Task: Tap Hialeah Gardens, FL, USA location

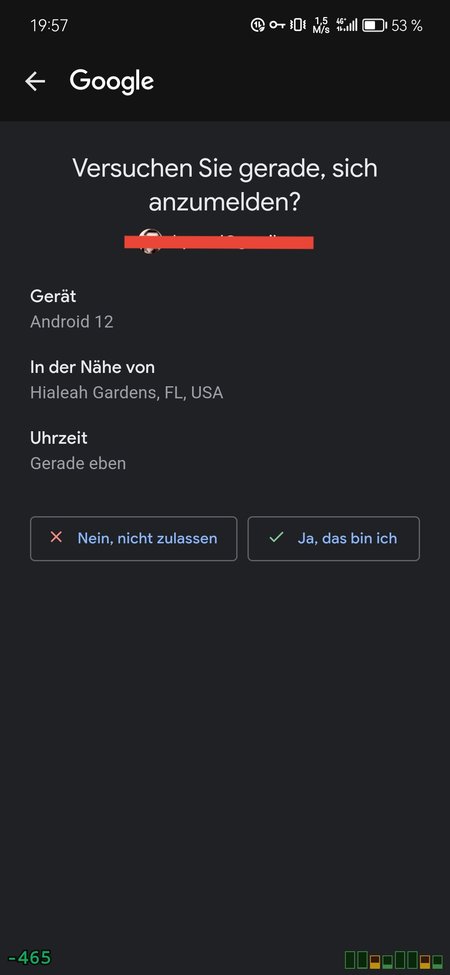Action: point(127,393)
